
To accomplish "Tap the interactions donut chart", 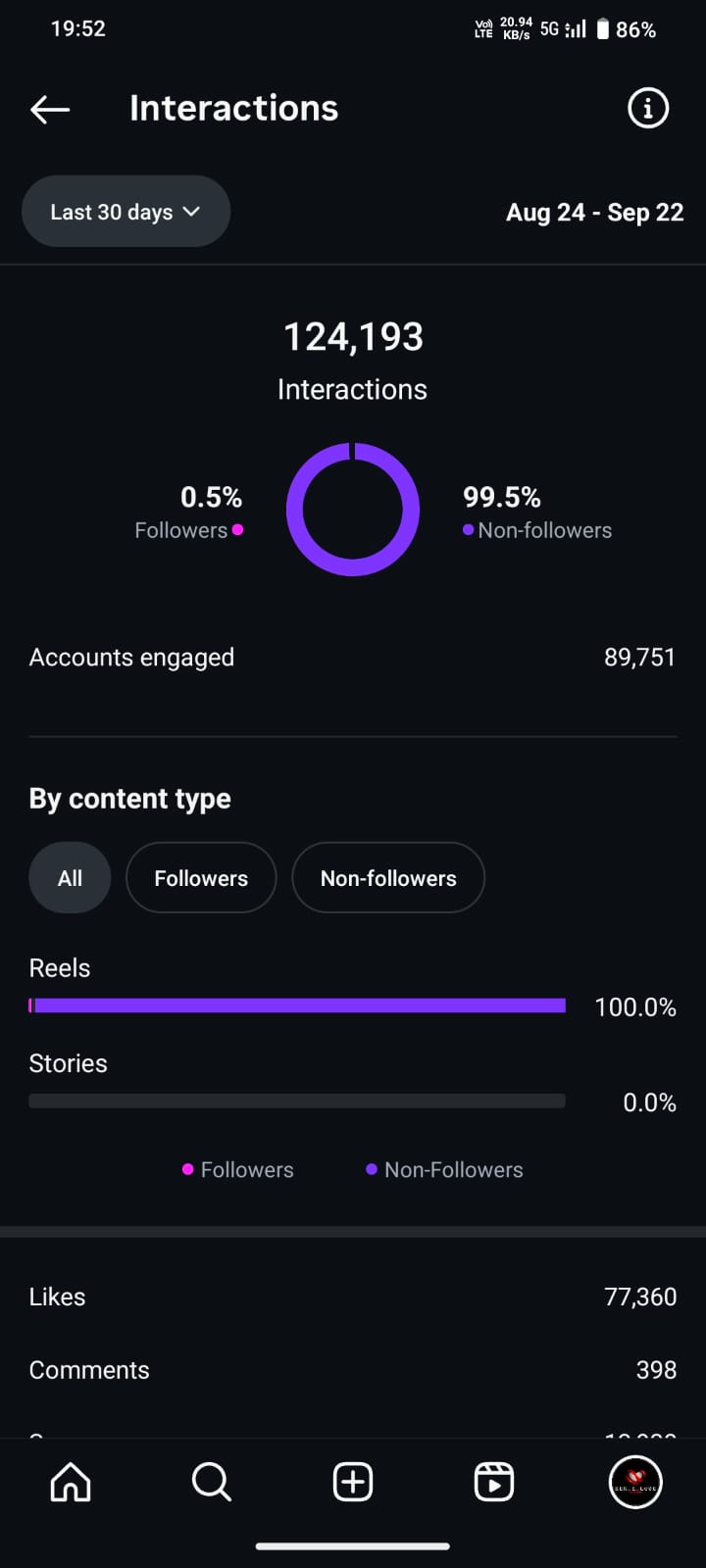I will point(353,510).
